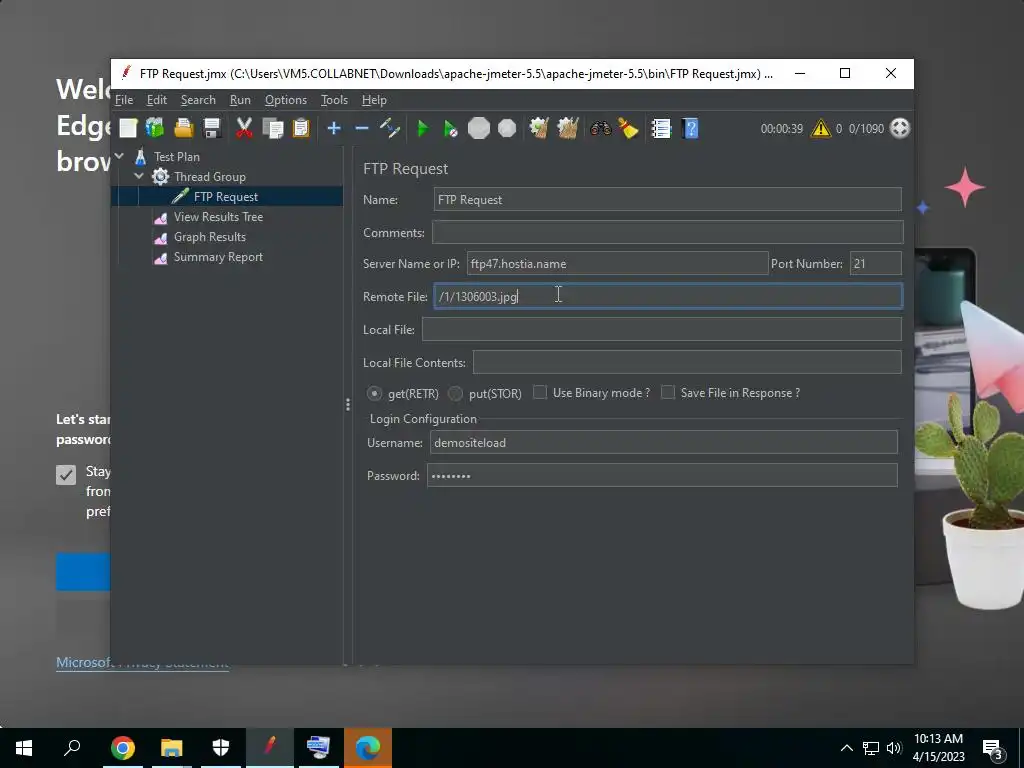
Task: Click the Copy icon in toolbar
Action: pyautogui.click(x=272, y=129)
